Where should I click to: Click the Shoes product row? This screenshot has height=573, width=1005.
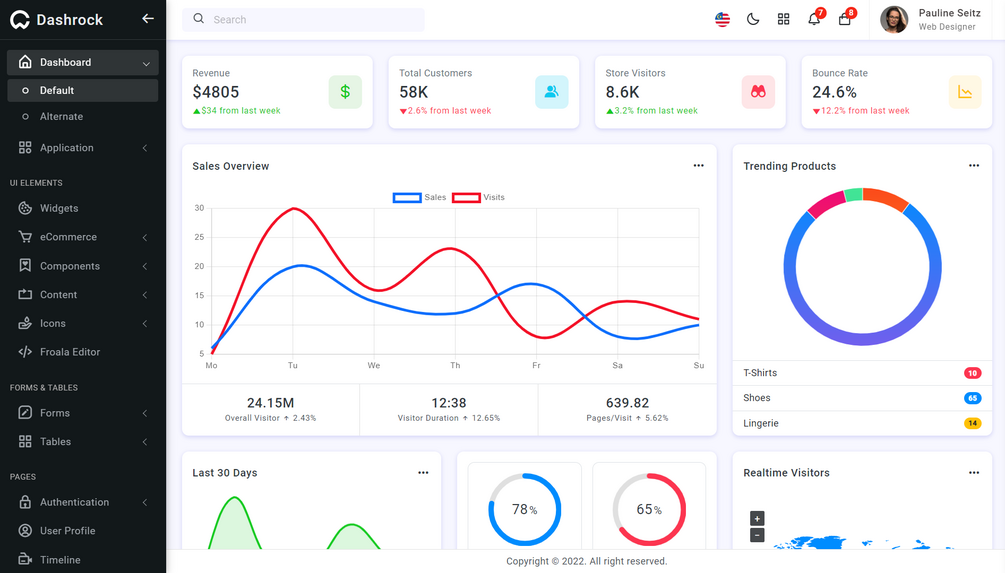(x=862, y=398)
